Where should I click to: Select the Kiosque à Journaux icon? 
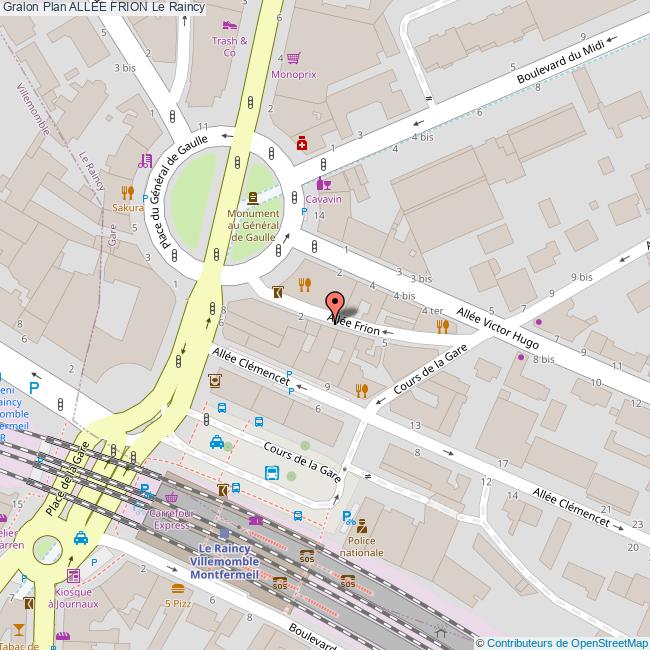(x=73, y=577)
